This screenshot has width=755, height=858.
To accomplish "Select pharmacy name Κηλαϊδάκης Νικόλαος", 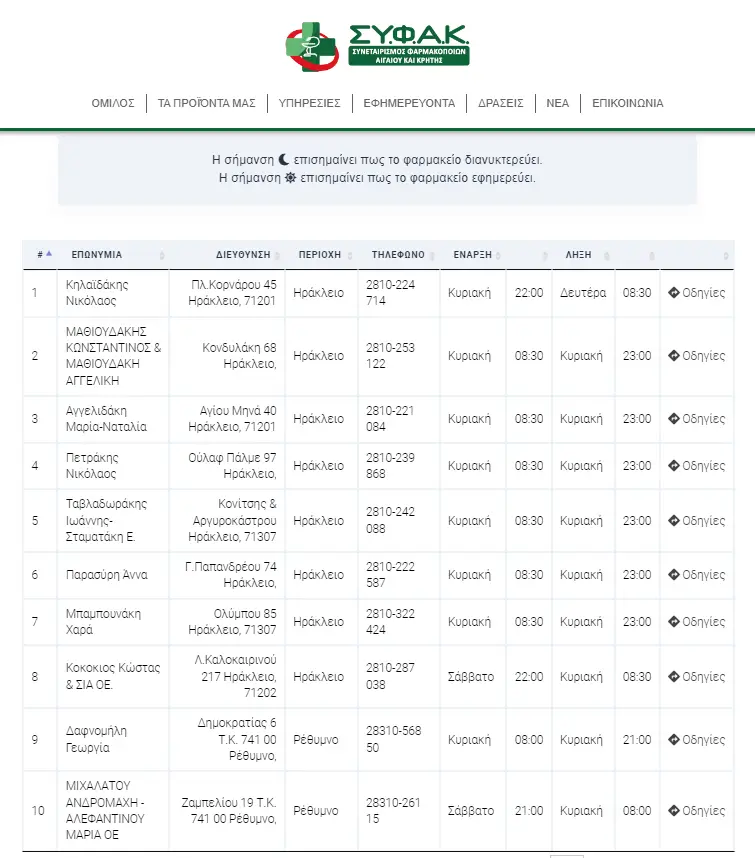I will coord(97,293).
